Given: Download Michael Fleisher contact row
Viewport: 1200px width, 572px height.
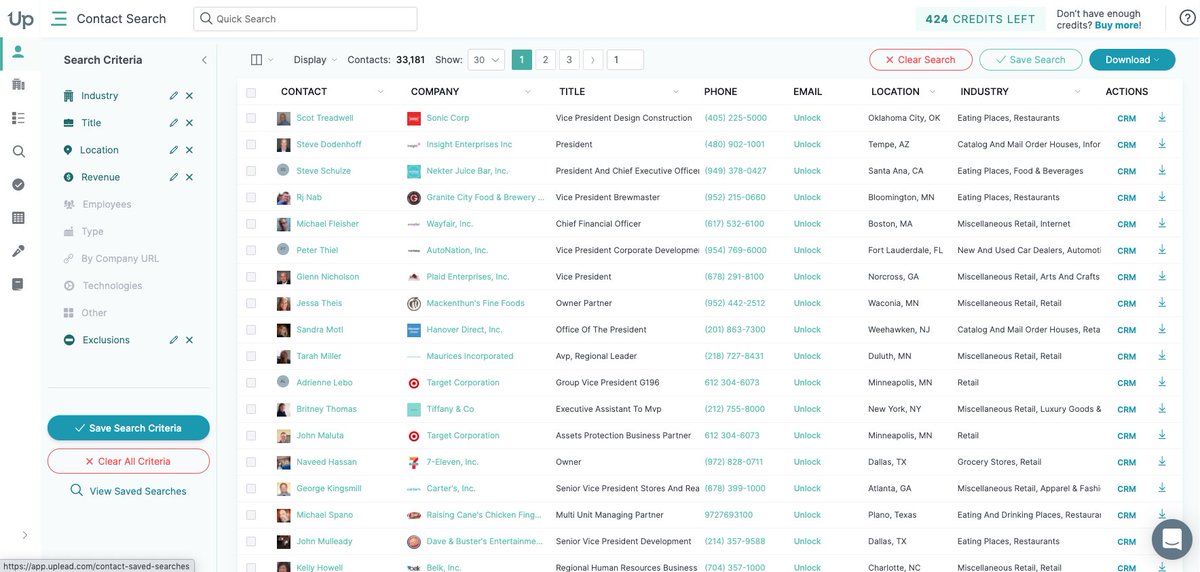Looking at the screenshot, I should click(1162, 223).
